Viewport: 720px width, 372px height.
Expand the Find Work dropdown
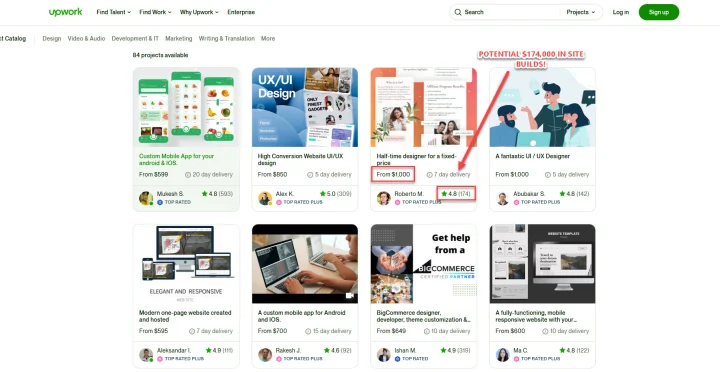[155, 12]
